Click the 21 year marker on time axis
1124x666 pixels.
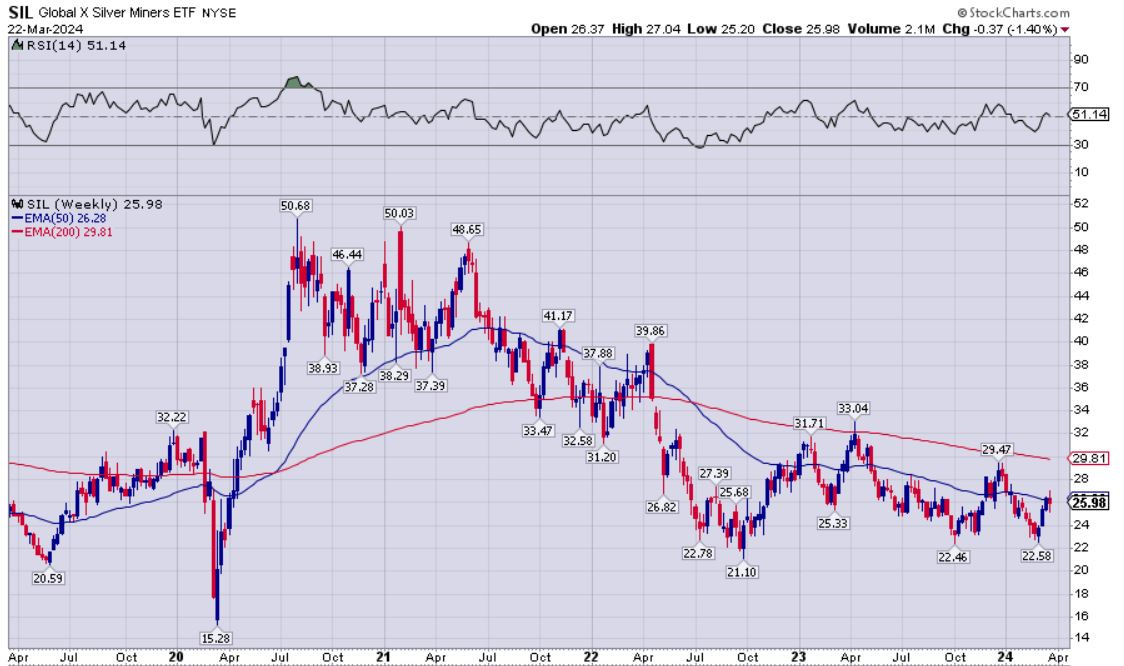click(x=383, y=657)
